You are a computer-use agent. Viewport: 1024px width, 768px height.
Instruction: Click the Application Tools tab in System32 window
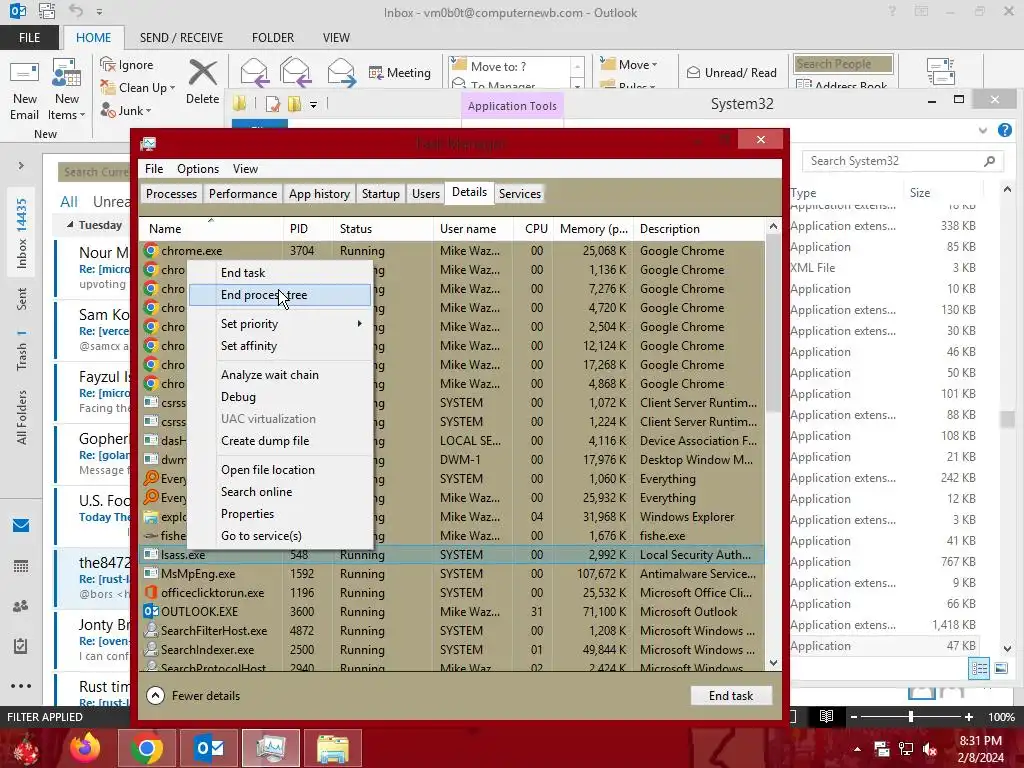tap(512, 106)
